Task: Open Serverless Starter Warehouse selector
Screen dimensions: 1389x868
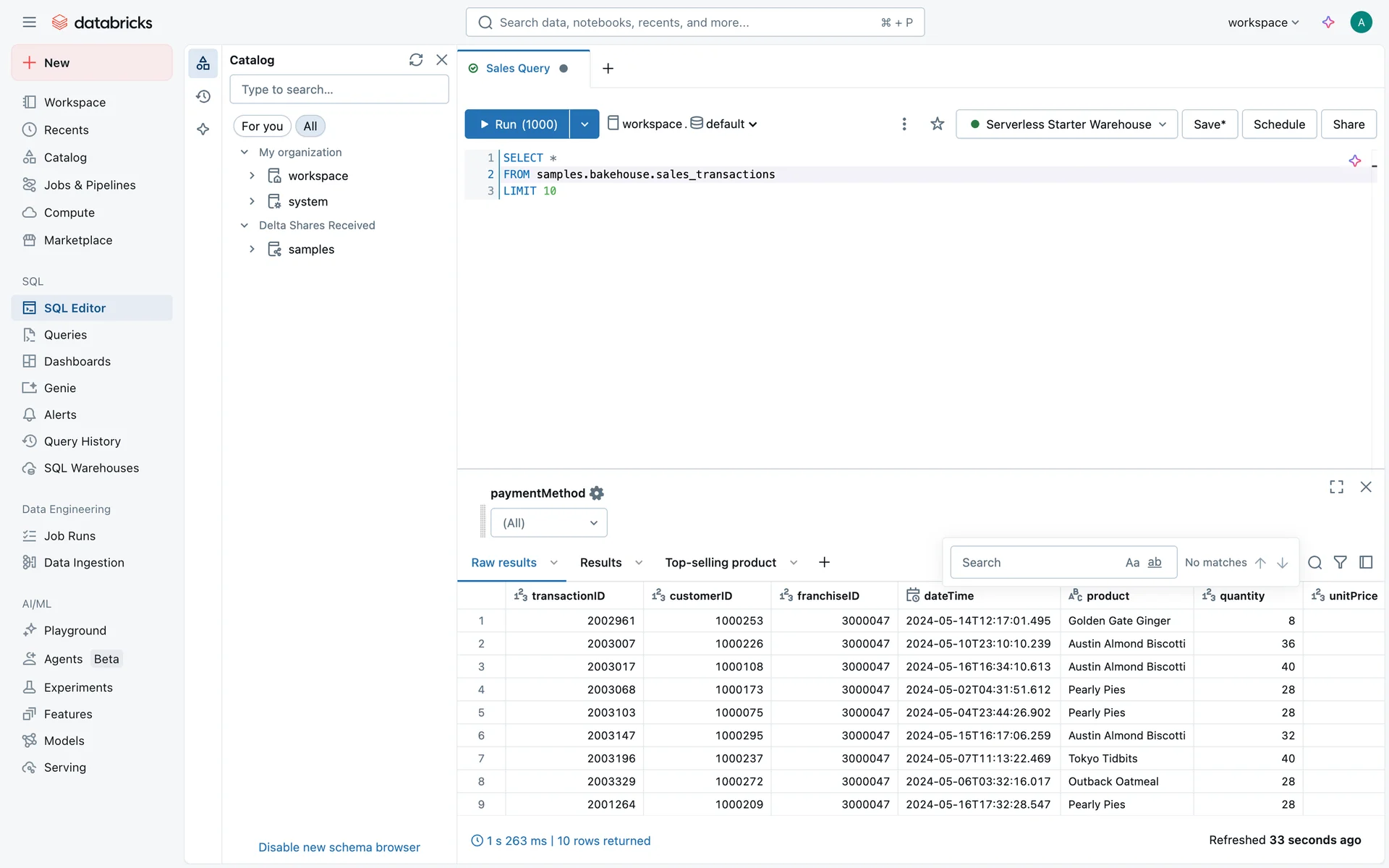Action: [1066, 124]
